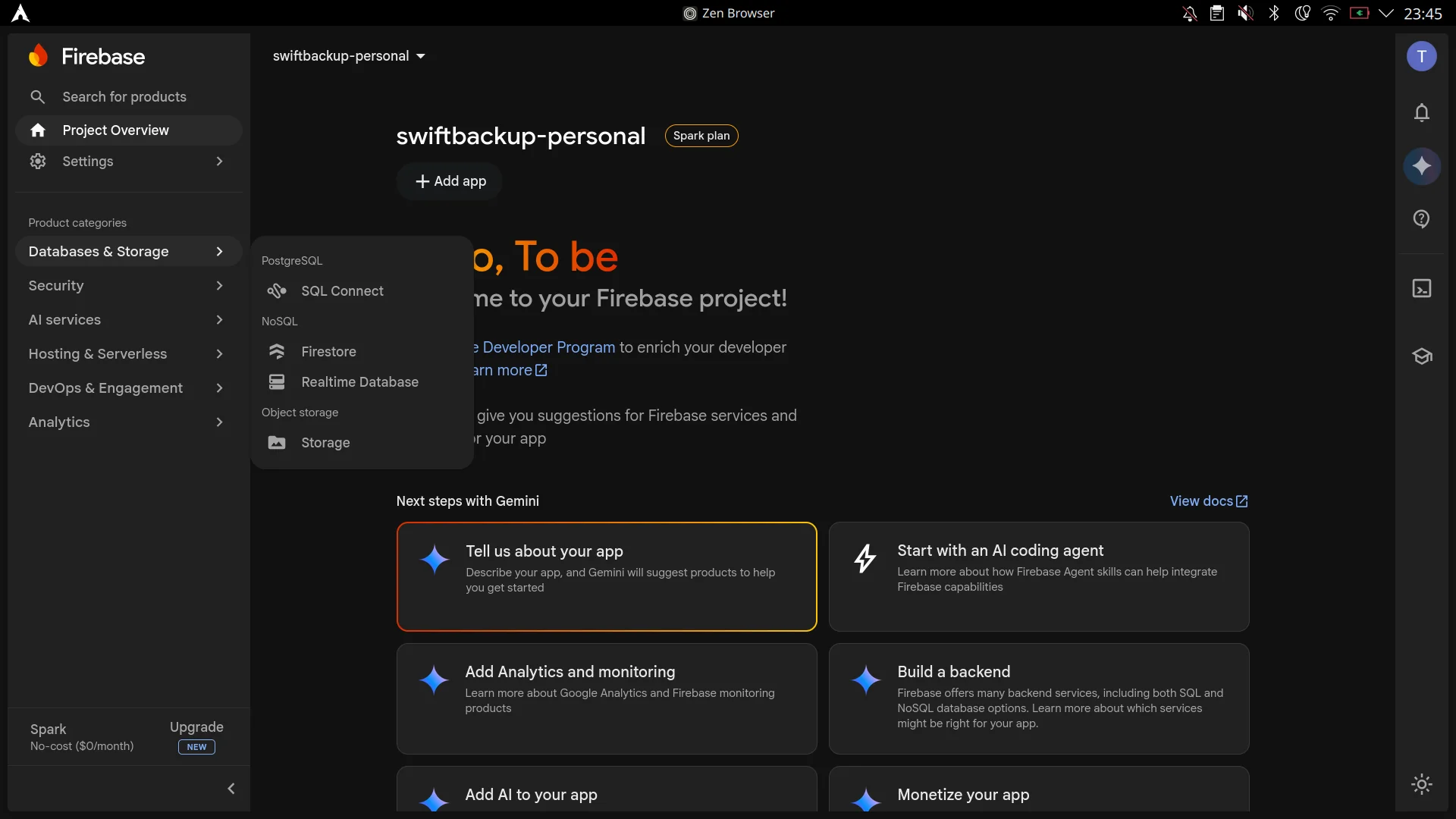Image resolution: width=1456 pixels, height=819 pixels.
Task: Click the night light icon in system tray
Action: tap(1303, 14)
